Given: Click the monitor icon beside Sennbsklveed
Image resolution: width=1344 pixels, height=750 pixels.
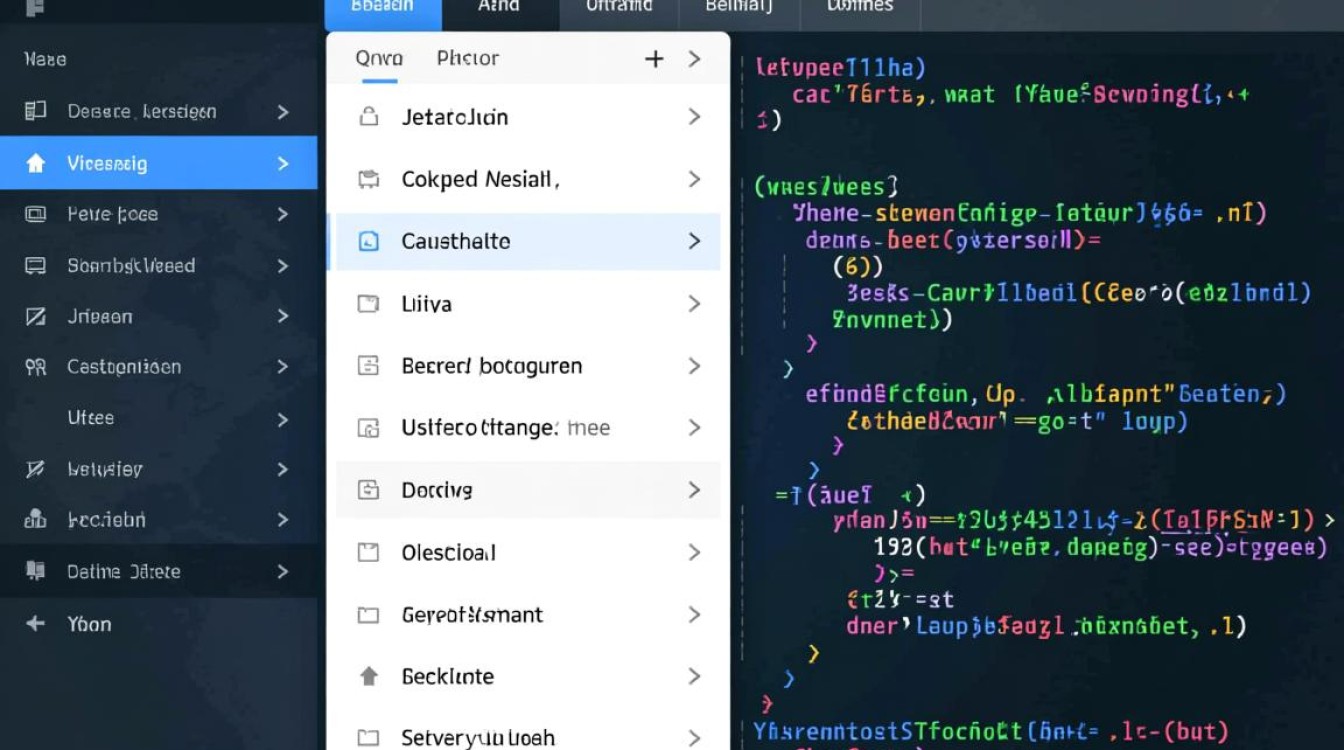Looking at the screenshot, I should [35, 266].
